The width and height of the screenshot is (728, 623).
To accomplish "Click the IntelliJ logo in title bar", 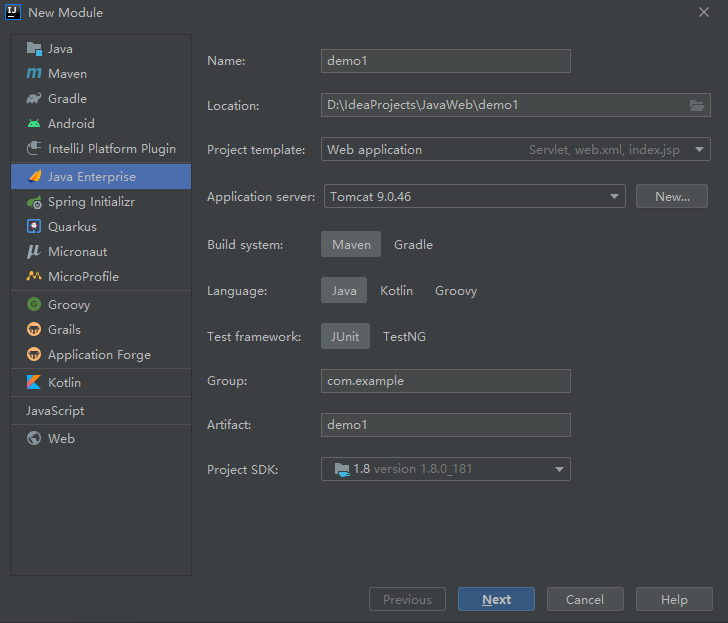I will [13, 12].
